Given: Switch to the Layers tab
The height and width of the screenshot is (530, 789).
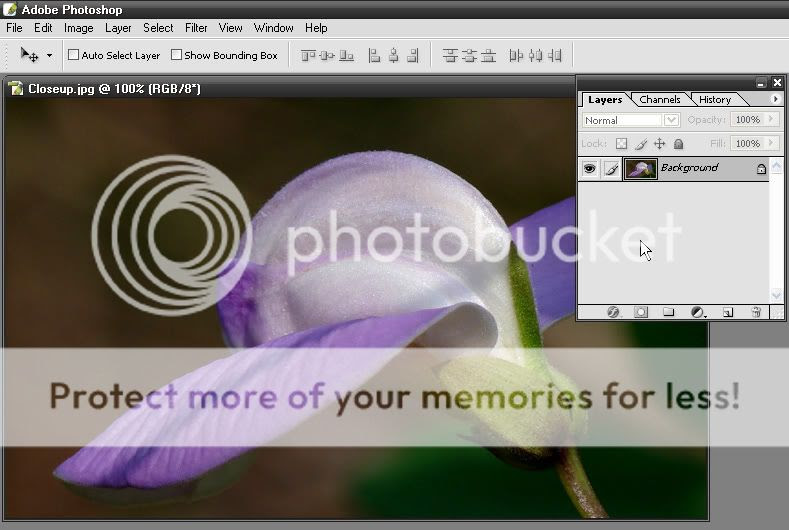Looking at the screenshot, I should click(605, 99).
